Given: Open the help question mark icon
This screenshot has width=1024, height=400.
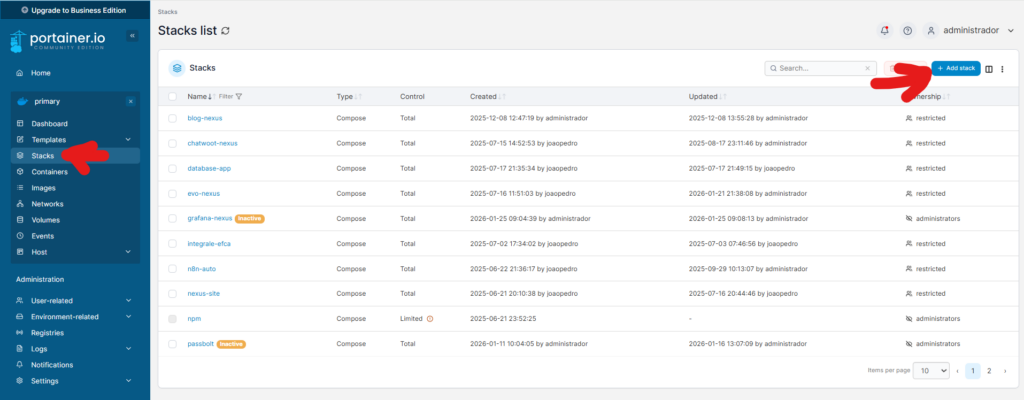Looking at the screenshot, I should [908, 31].
